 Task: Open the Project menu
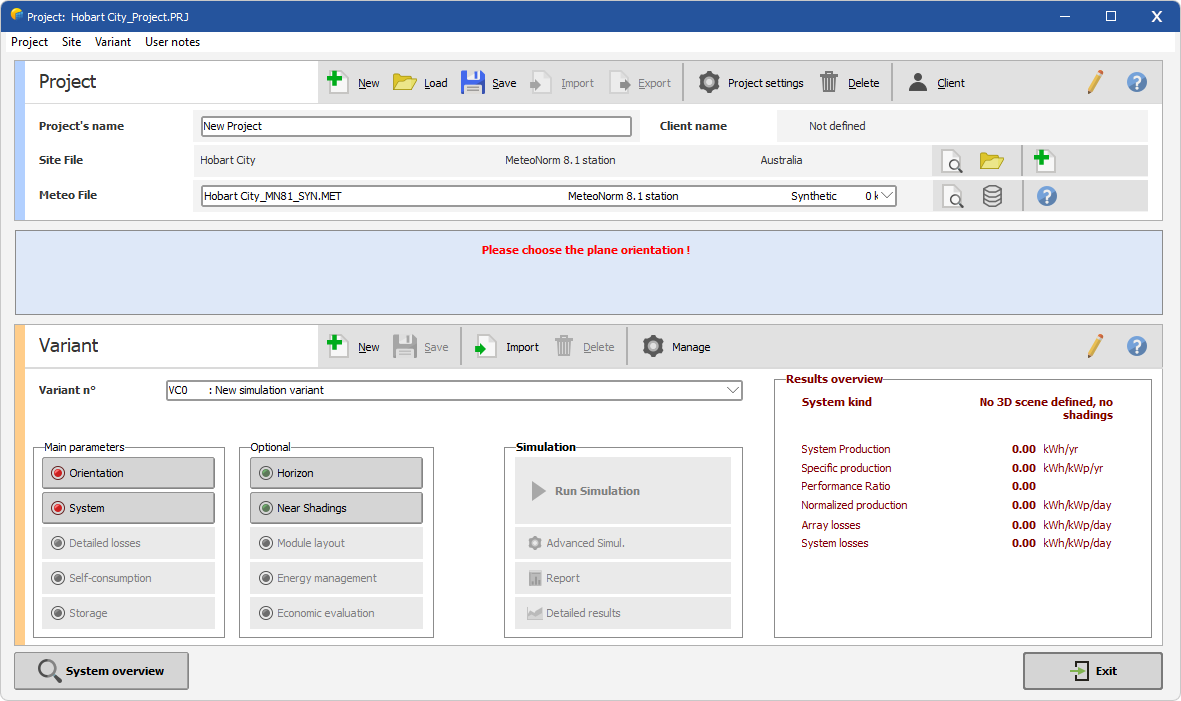click(x=29, y=42)
